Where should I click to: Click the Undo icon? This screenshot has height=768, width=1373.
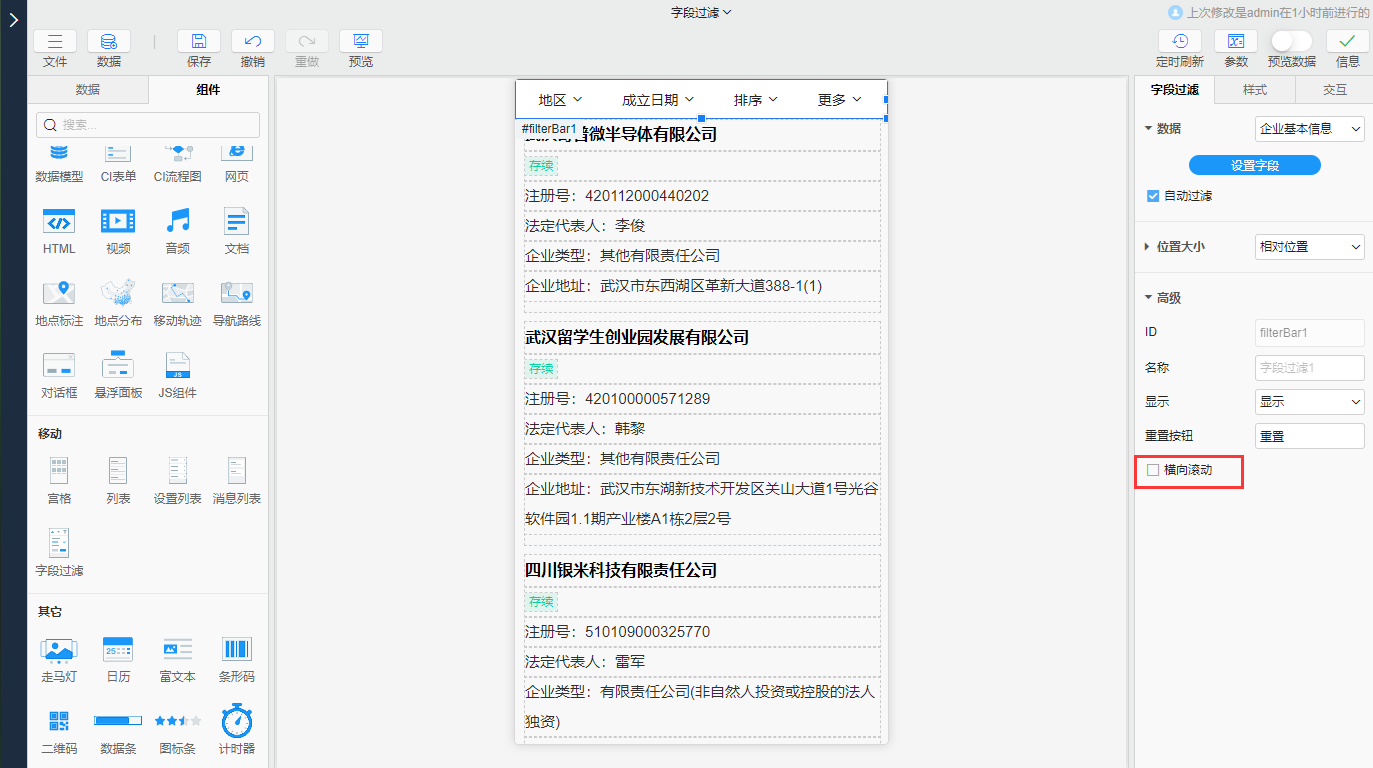click(253, 42)
